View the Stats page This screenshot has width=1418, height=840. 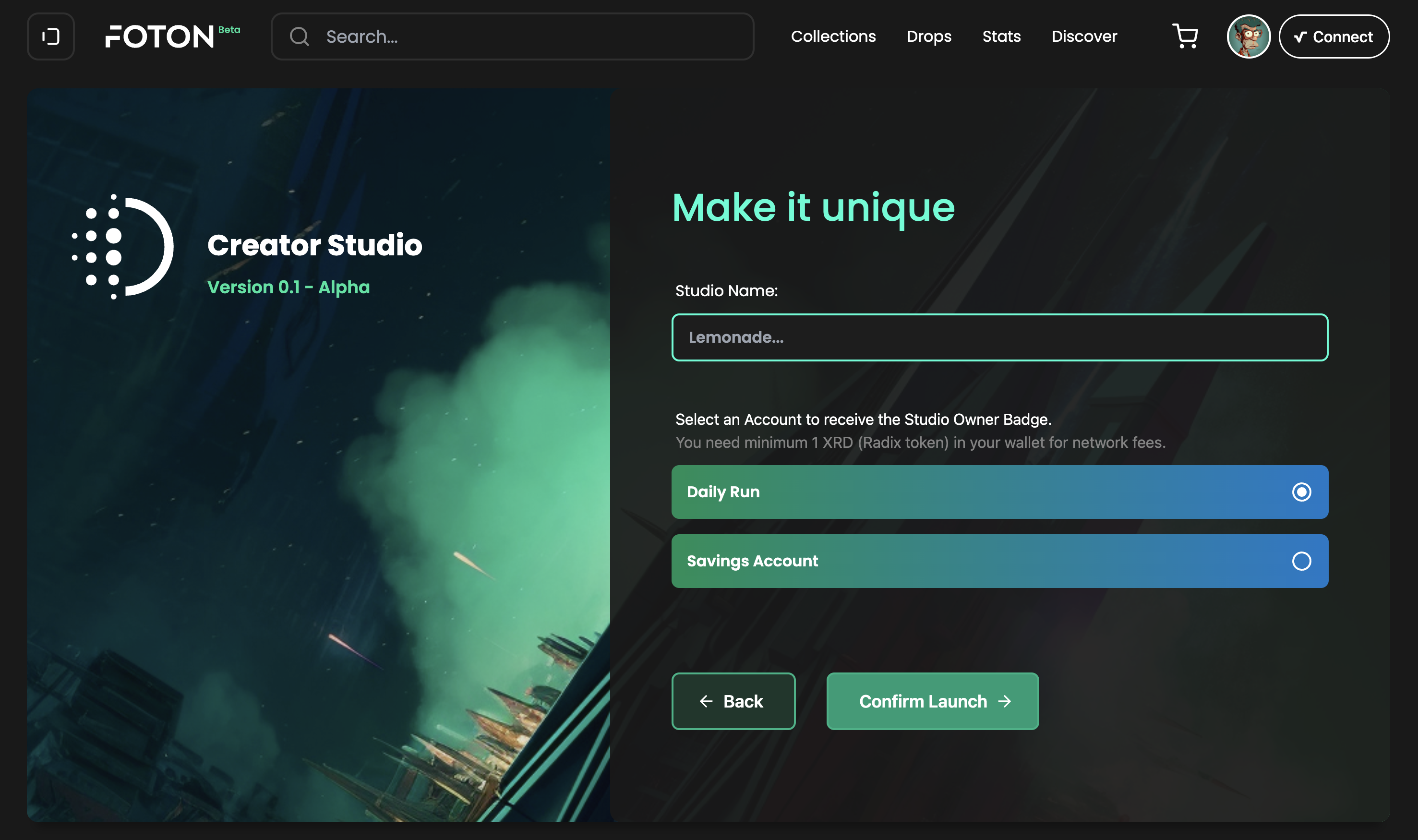tap(1001, 36)
